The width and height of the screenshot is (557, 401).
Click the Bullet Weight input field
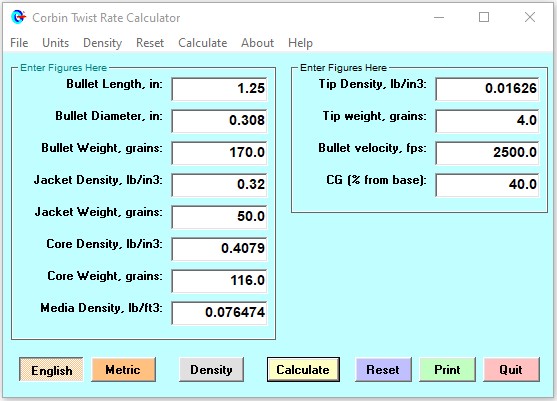[x=219, y=153]
